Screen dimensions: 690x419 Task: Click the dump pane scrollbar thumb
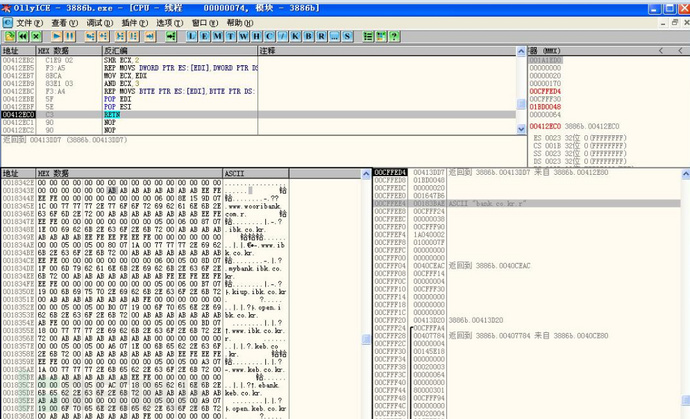[x=366, y=339]
